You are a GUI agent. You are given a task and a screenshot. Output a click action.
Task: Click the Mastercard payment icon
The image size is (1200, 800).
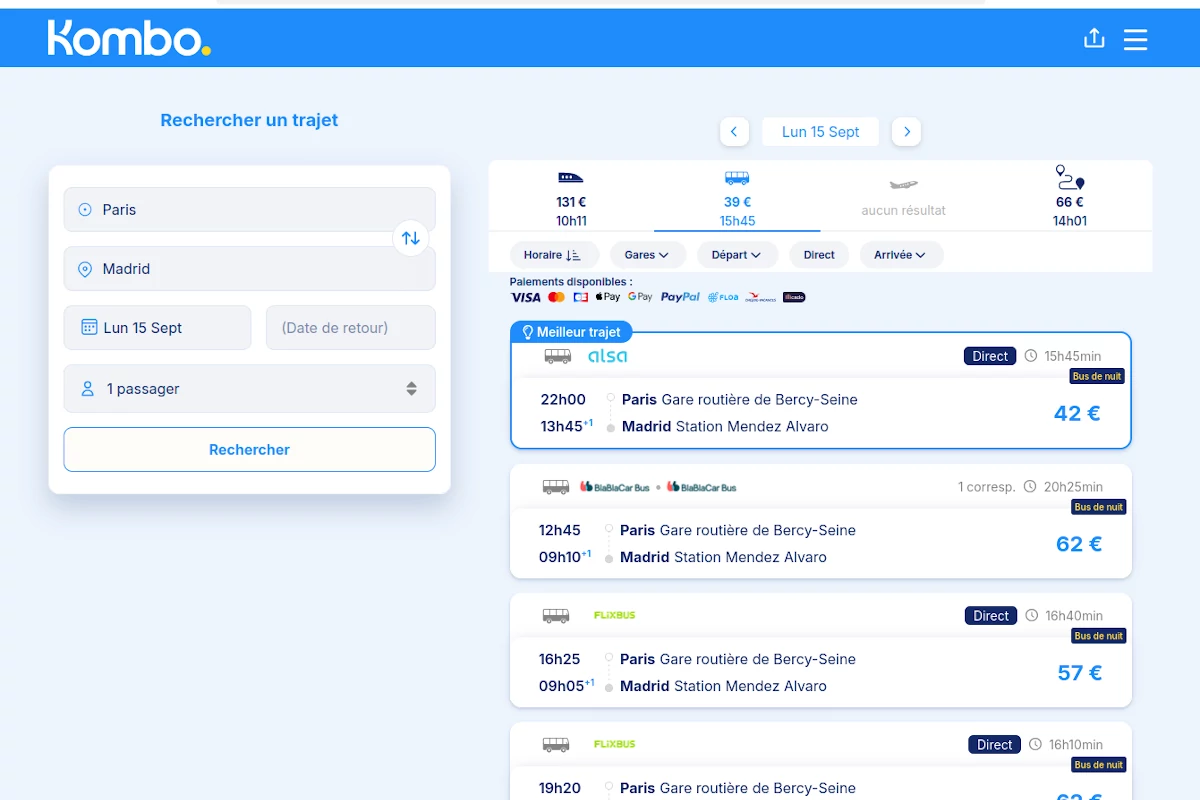pyautogui.click(x=556, y=297)
